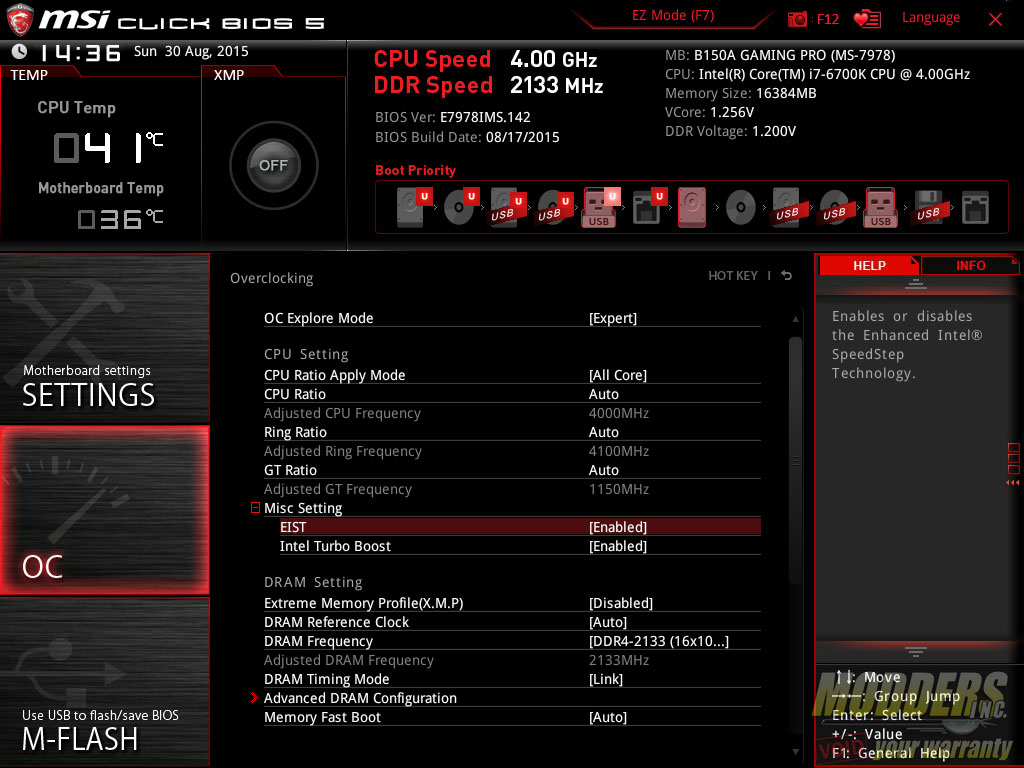
Task: Click the Overclocking page heading
Action: click(272, 278)
